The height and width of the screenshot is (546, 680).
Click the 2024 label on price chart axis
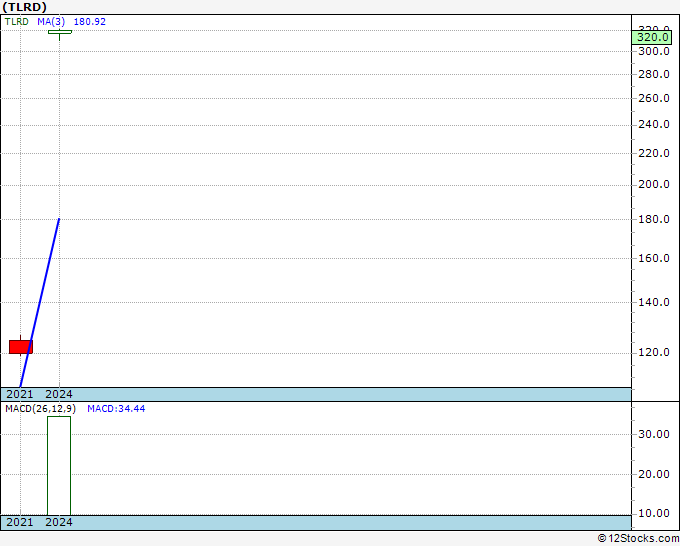[59, 394]
